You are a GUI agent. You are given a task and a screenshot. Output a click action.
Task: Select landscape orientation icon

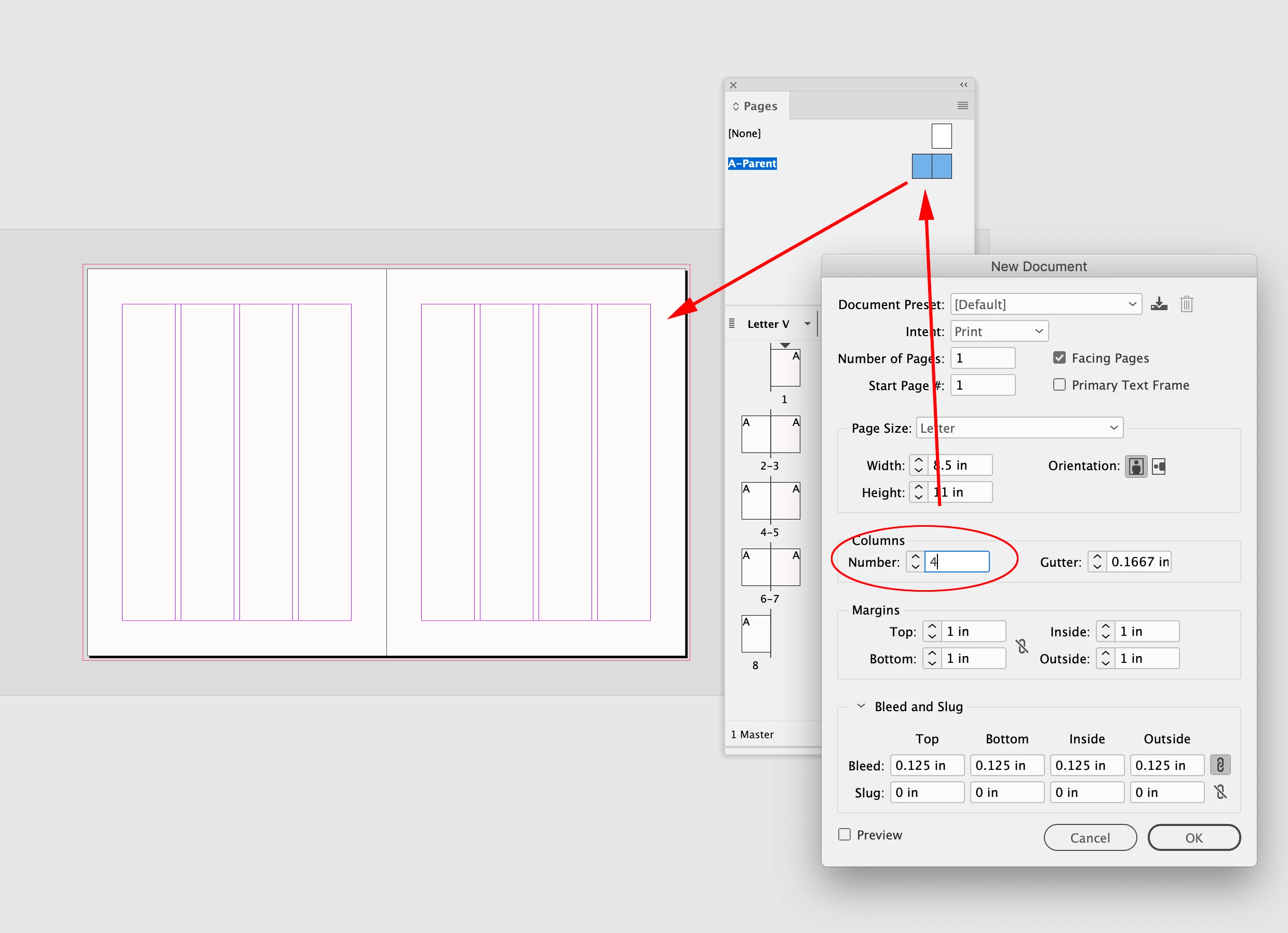1159,466
